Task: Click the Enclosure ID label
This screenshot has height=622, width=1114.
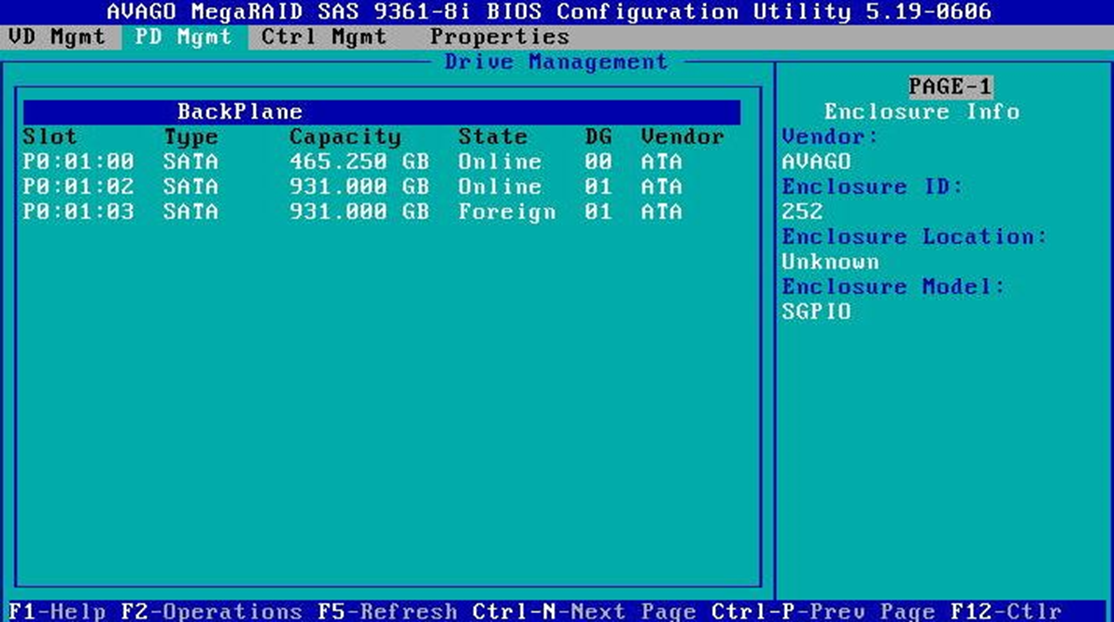Action: tap(872, 186)
